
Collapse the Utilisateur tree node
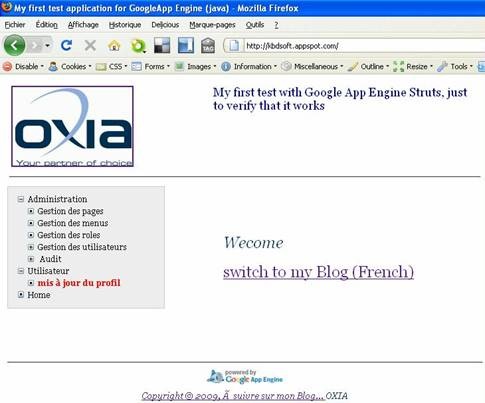[21, 271]
